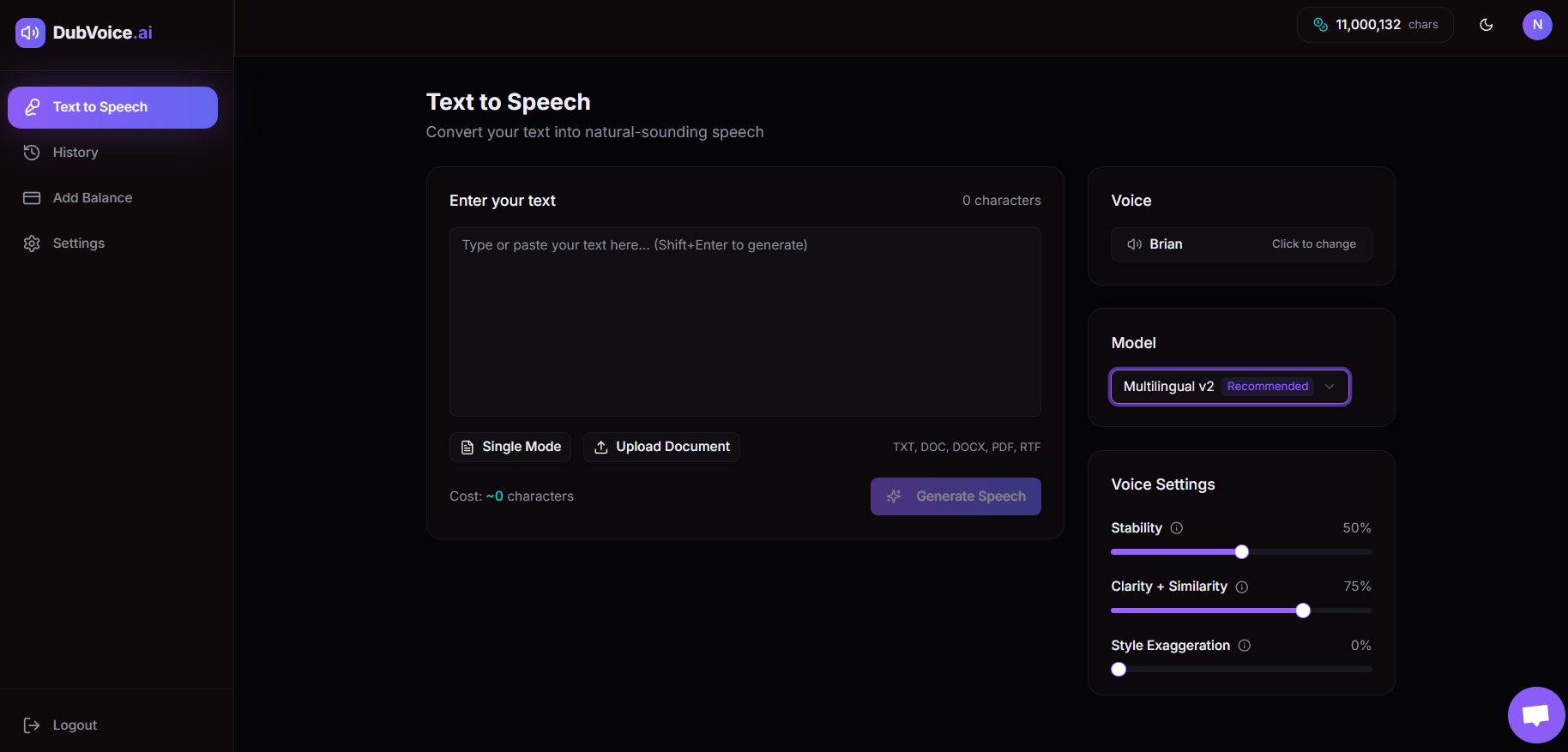
Task: Click the Clarity + Similarity slider handle
Action: (x=1303, y=611)
